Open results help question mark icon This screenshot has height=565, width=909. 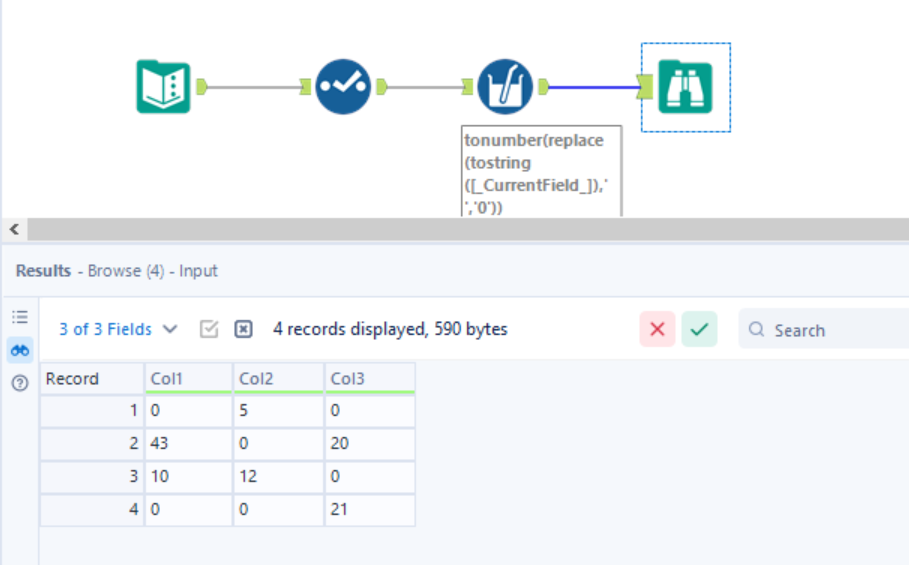[x=20, y=383]
